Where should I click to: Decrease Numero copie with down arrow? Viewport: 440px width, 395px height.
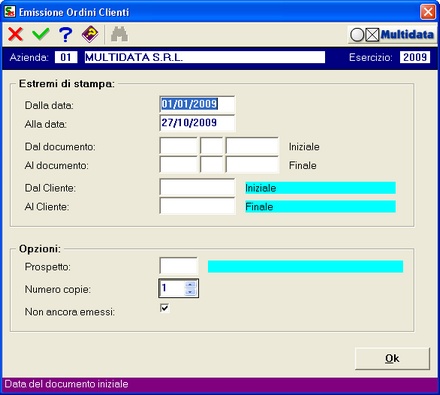coord(190,292)
